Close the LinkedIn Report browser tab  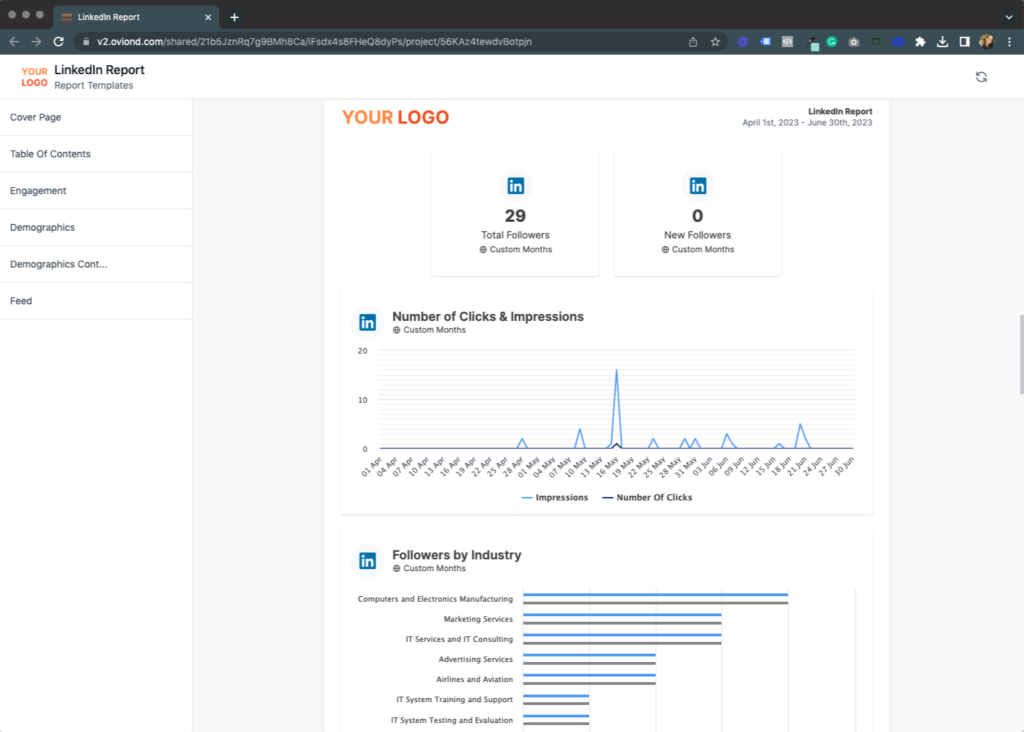tap(208, 17)
